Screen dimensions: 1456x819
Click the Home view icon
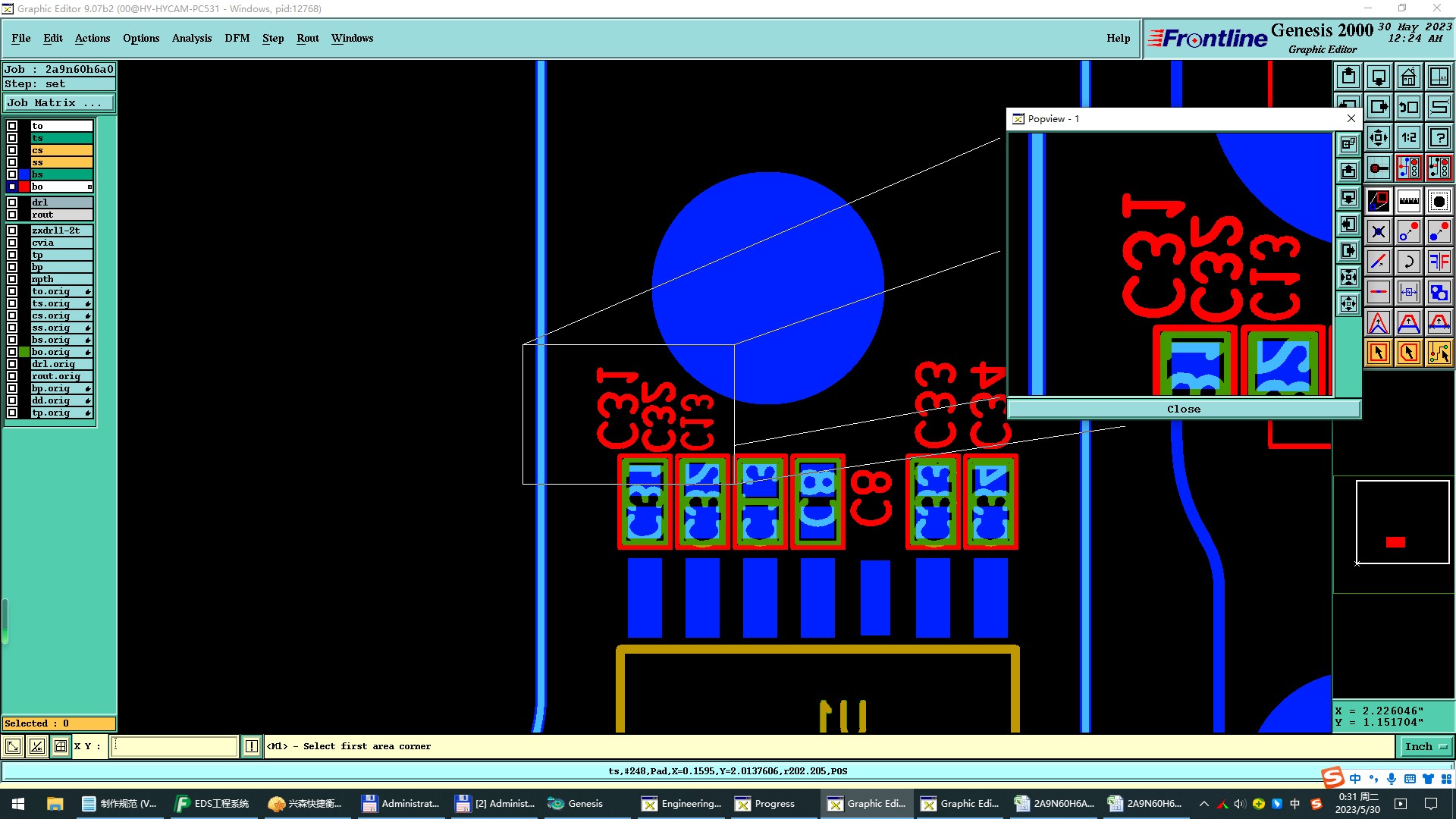coord(1408,77)
